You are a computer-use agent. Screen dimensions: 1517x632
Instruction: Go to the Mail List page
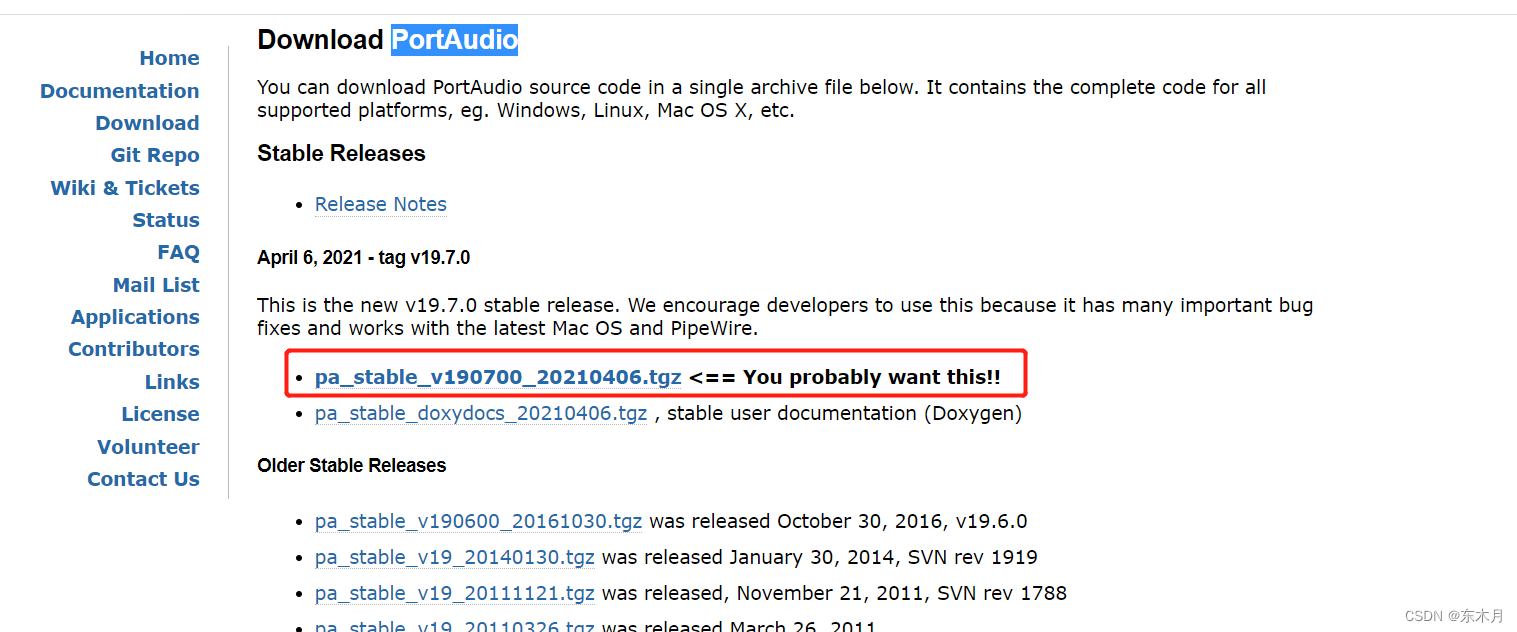click(x=156, y=284)
